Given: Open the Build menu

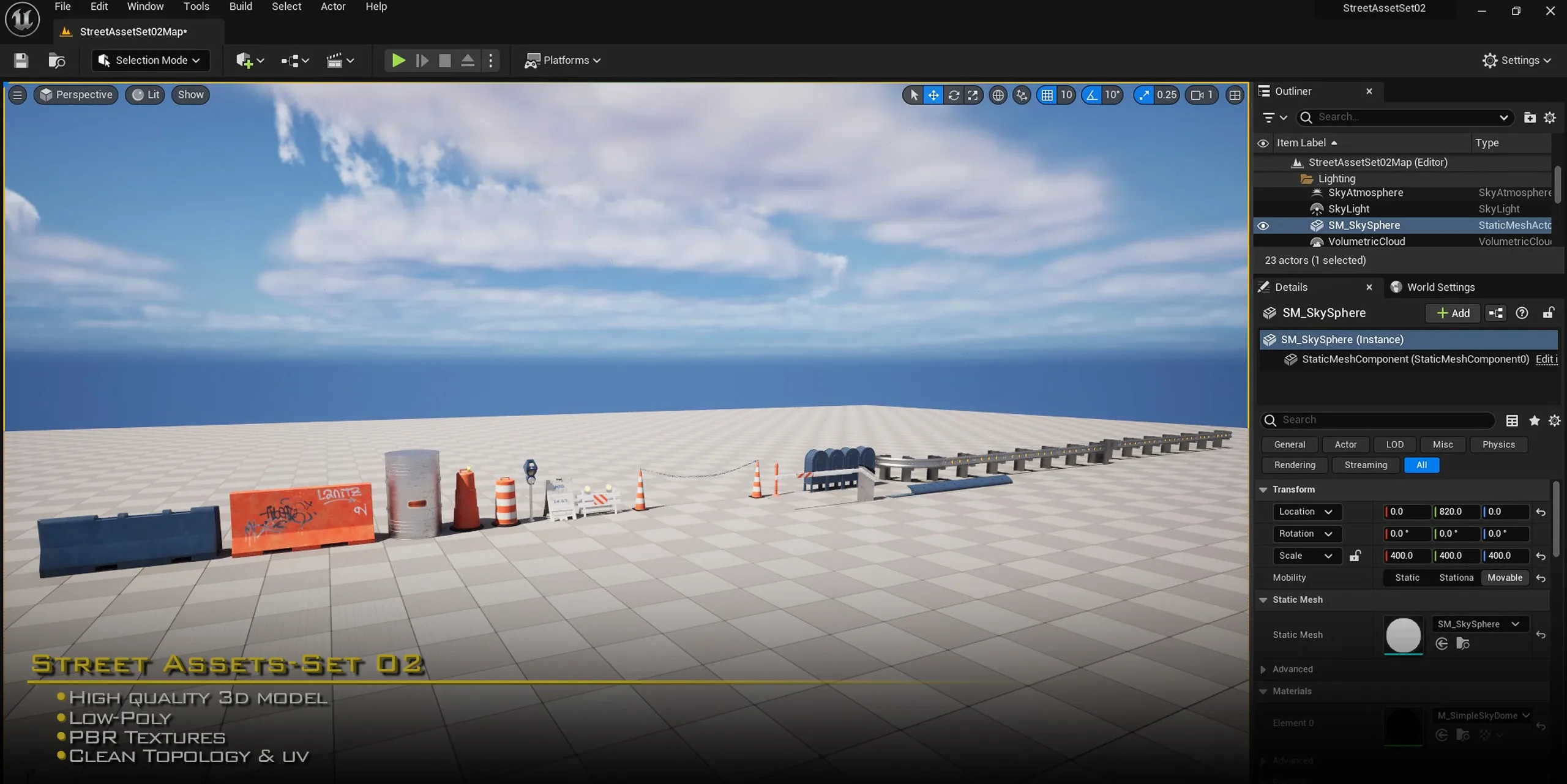Looking at the screenshot, I should (240, 7).
